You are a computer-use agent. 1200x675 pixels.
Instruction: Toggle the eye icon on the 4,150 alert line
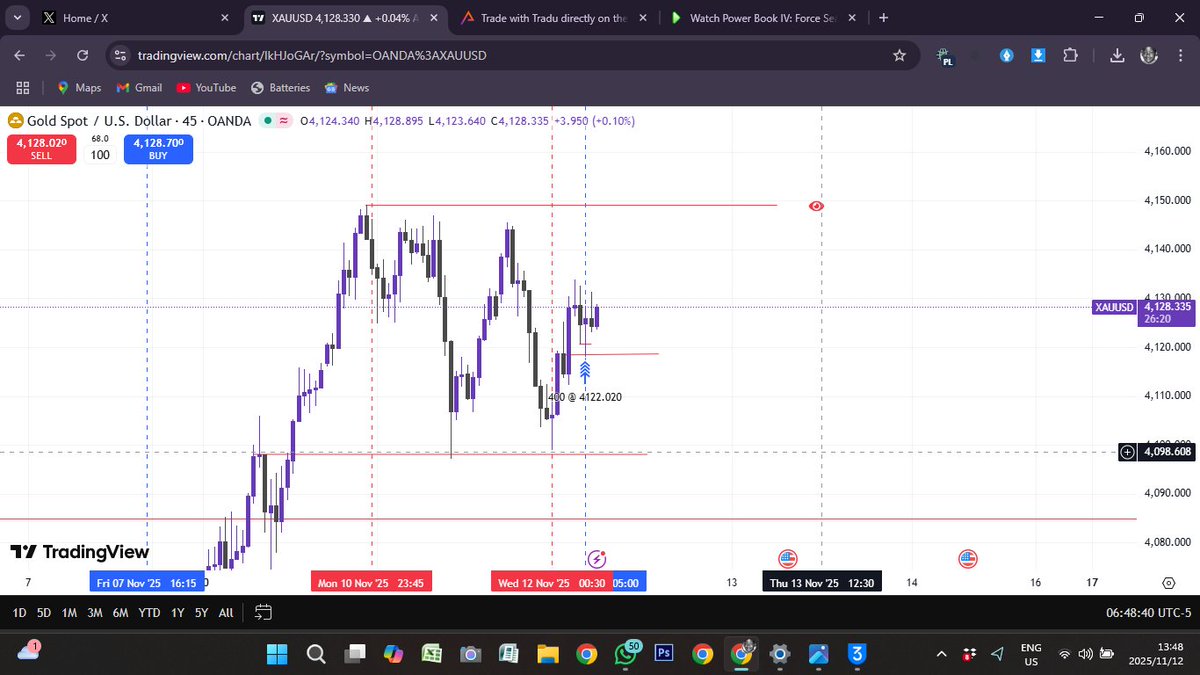[816, 206]
